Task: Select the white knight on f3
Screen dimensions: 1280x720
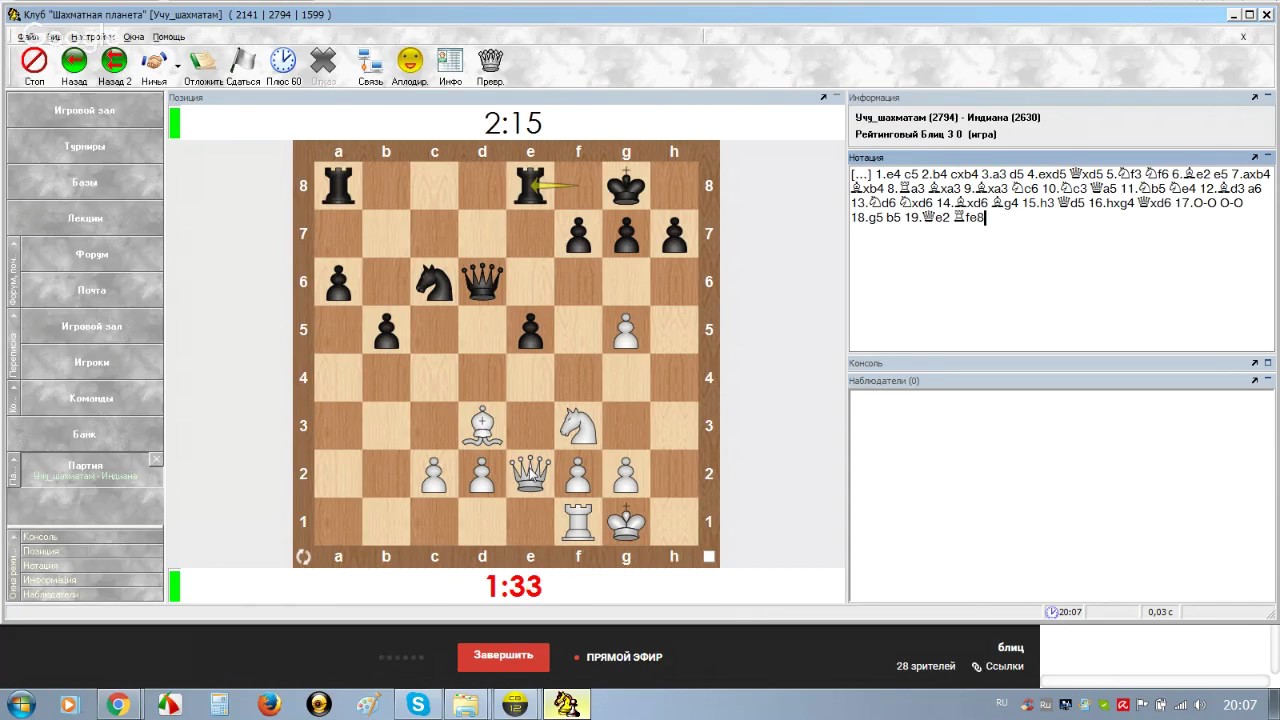Action: tap(578, 425)
